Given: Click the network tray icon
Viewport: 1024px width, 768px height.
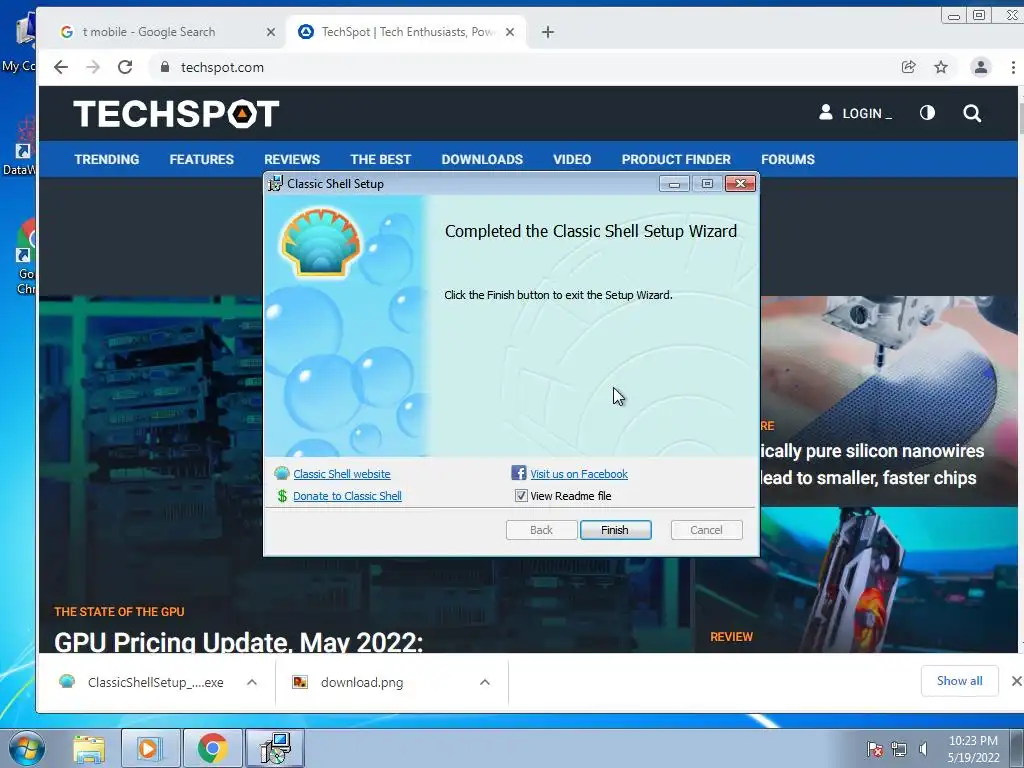Looking at the screenshot, I should [x=899, y=749].
